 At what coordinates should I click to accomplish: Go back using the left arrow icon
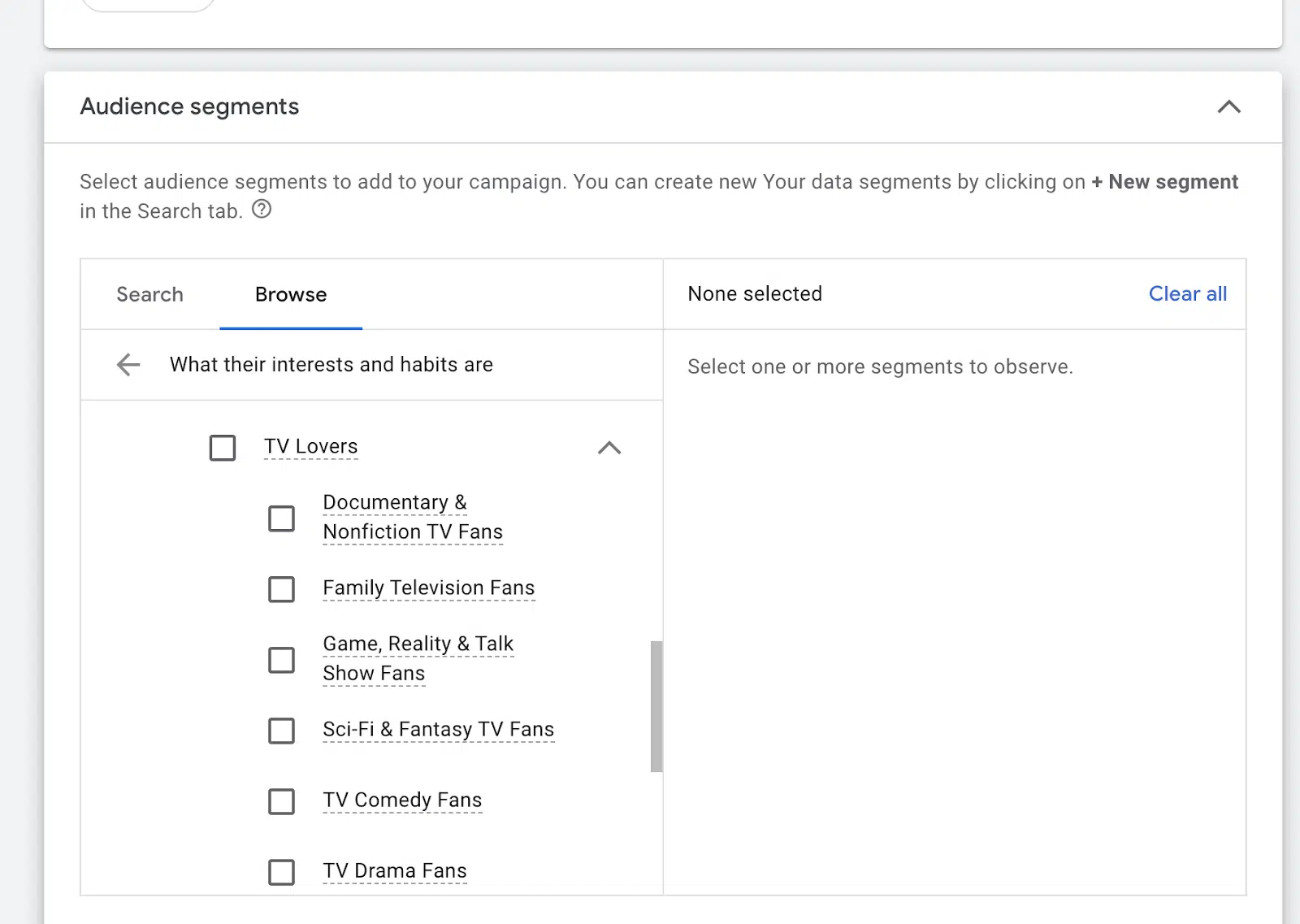(128, 365)
